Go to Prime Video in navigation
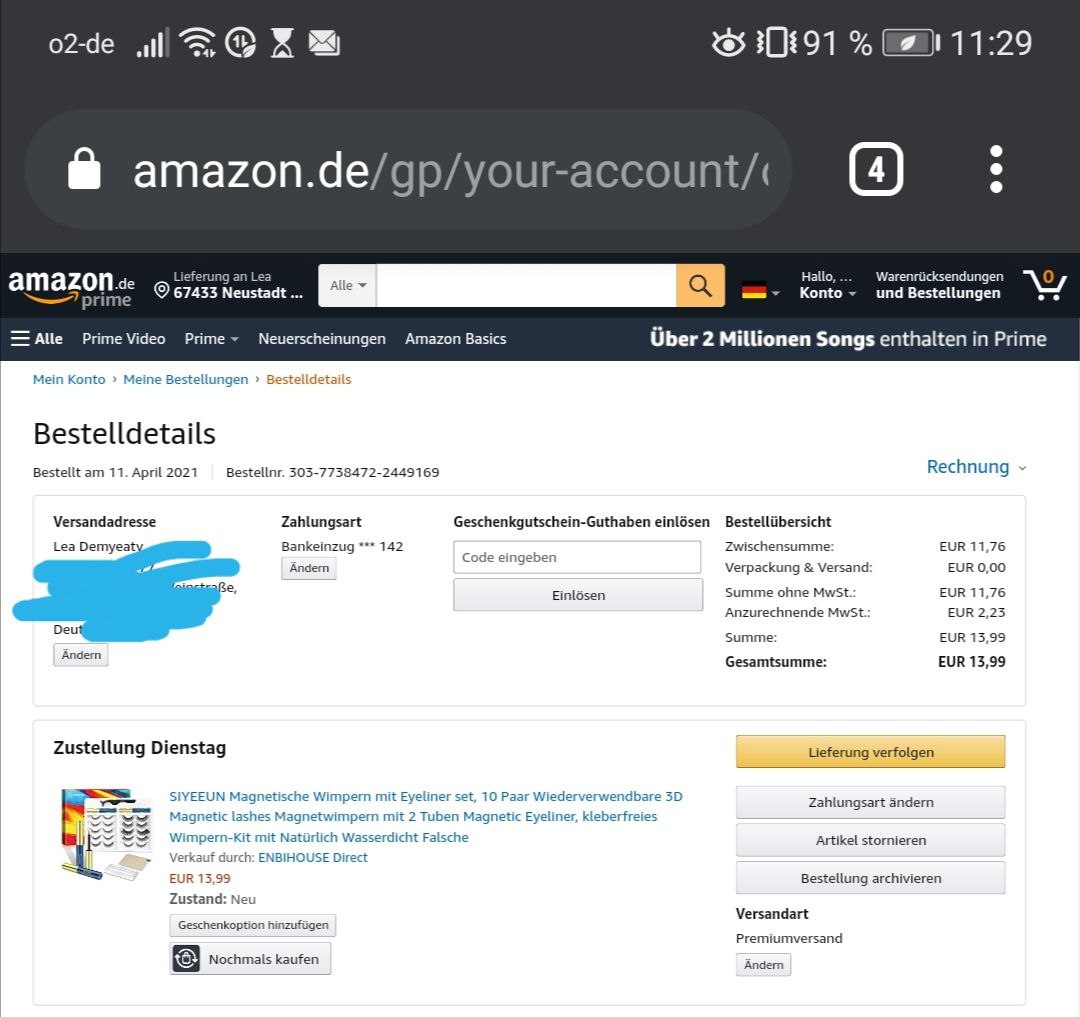Image resolution: width=1080 pixels, height=1017 pixels. click(123, 339)
